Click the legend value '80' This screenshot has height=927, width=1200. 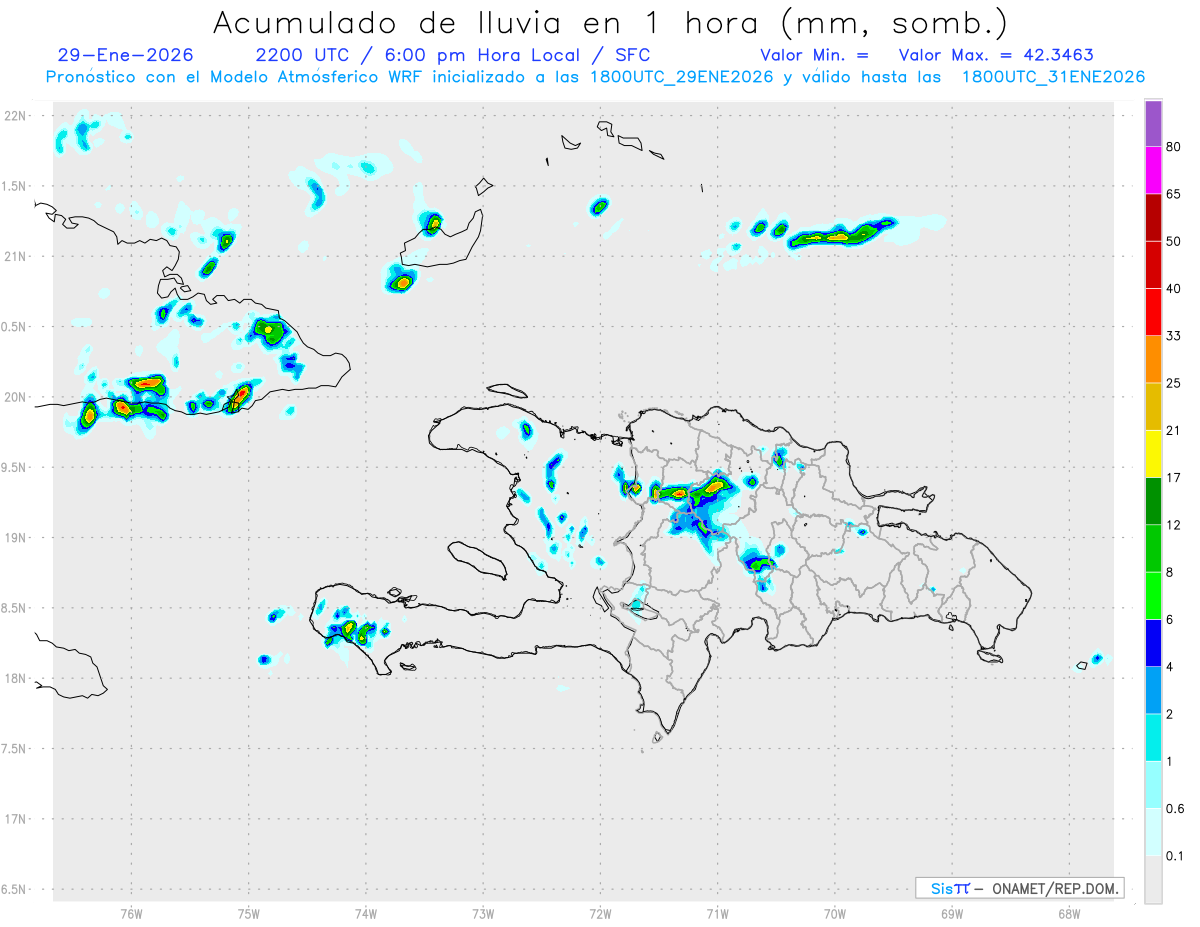point(1174,147)
